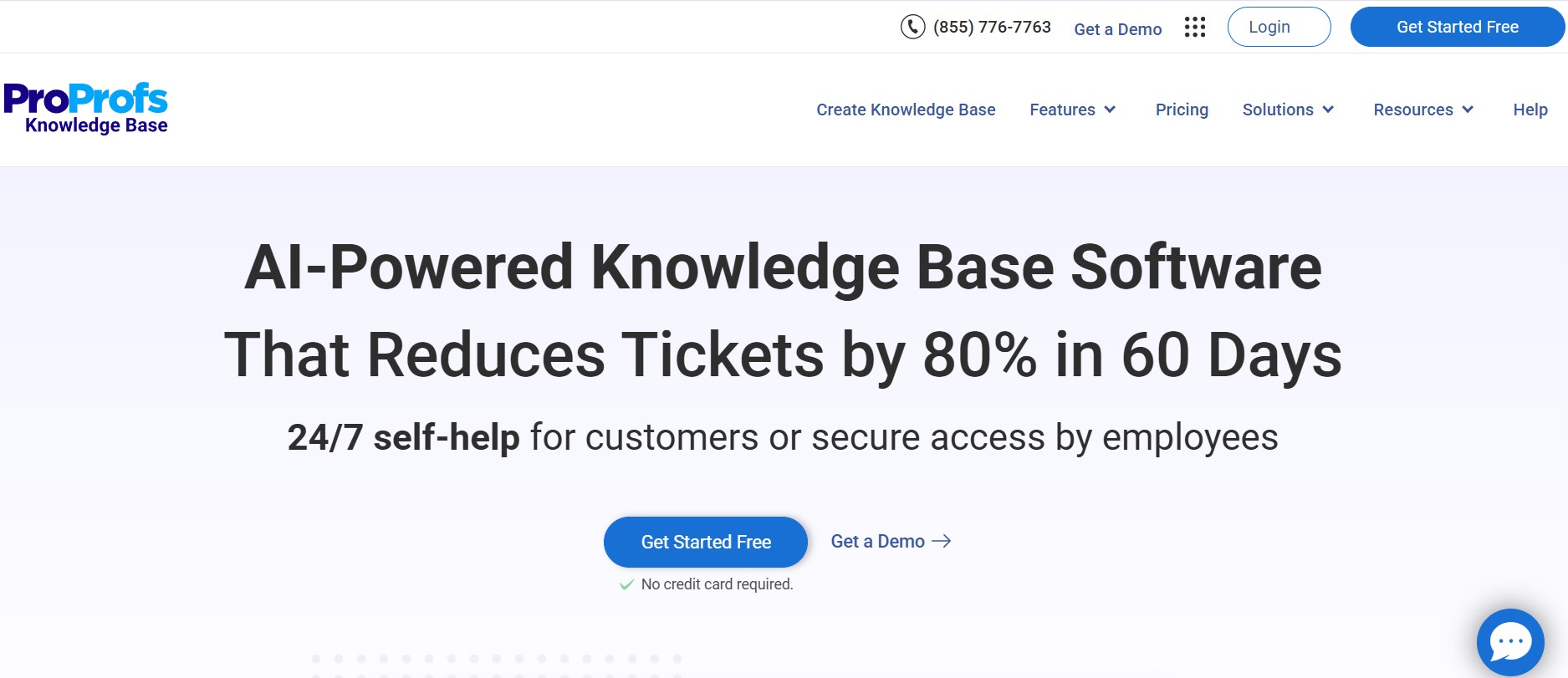Image resolution: width=1568 pixels, height=678 pixels.
Task: Click the arrow icon next to Get a Demo
Action: coord(943,541)
